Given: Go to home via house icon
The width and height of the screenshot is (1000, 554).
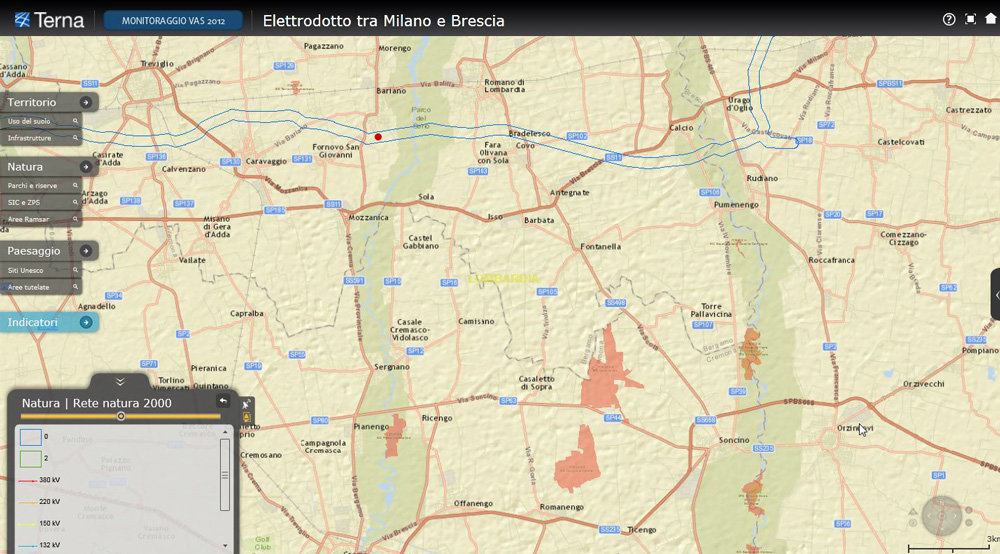Looking at the screenshot, I should pyautogui.click(x=989, y=19).
